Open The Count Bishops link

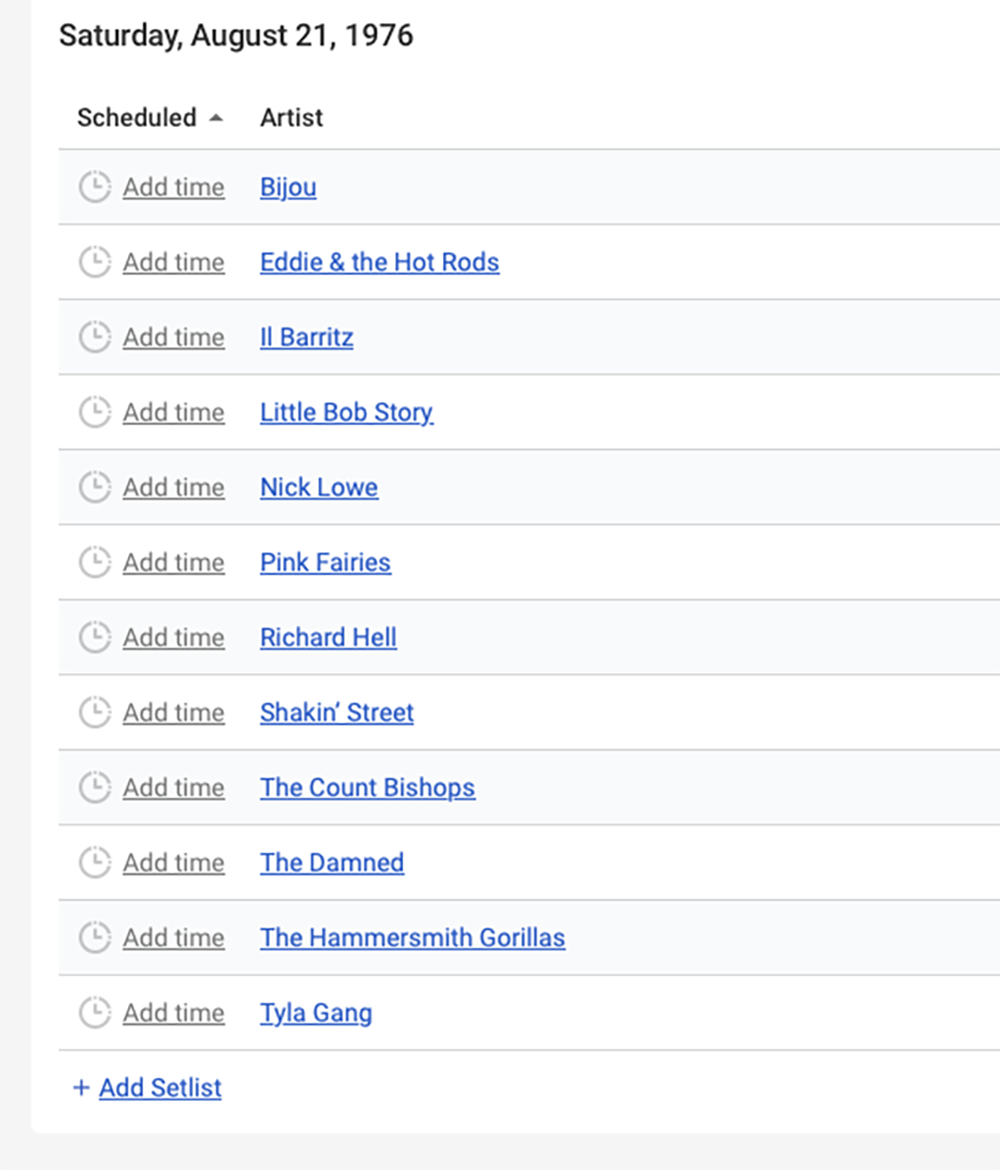[367, 787]
